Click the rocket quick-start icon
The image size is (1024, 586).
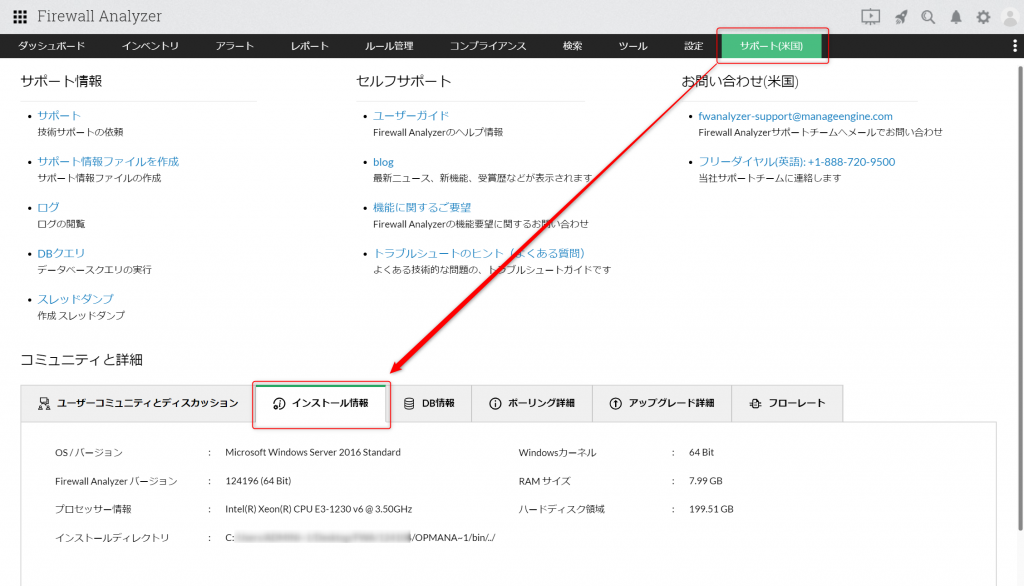(x=901, y=17)
